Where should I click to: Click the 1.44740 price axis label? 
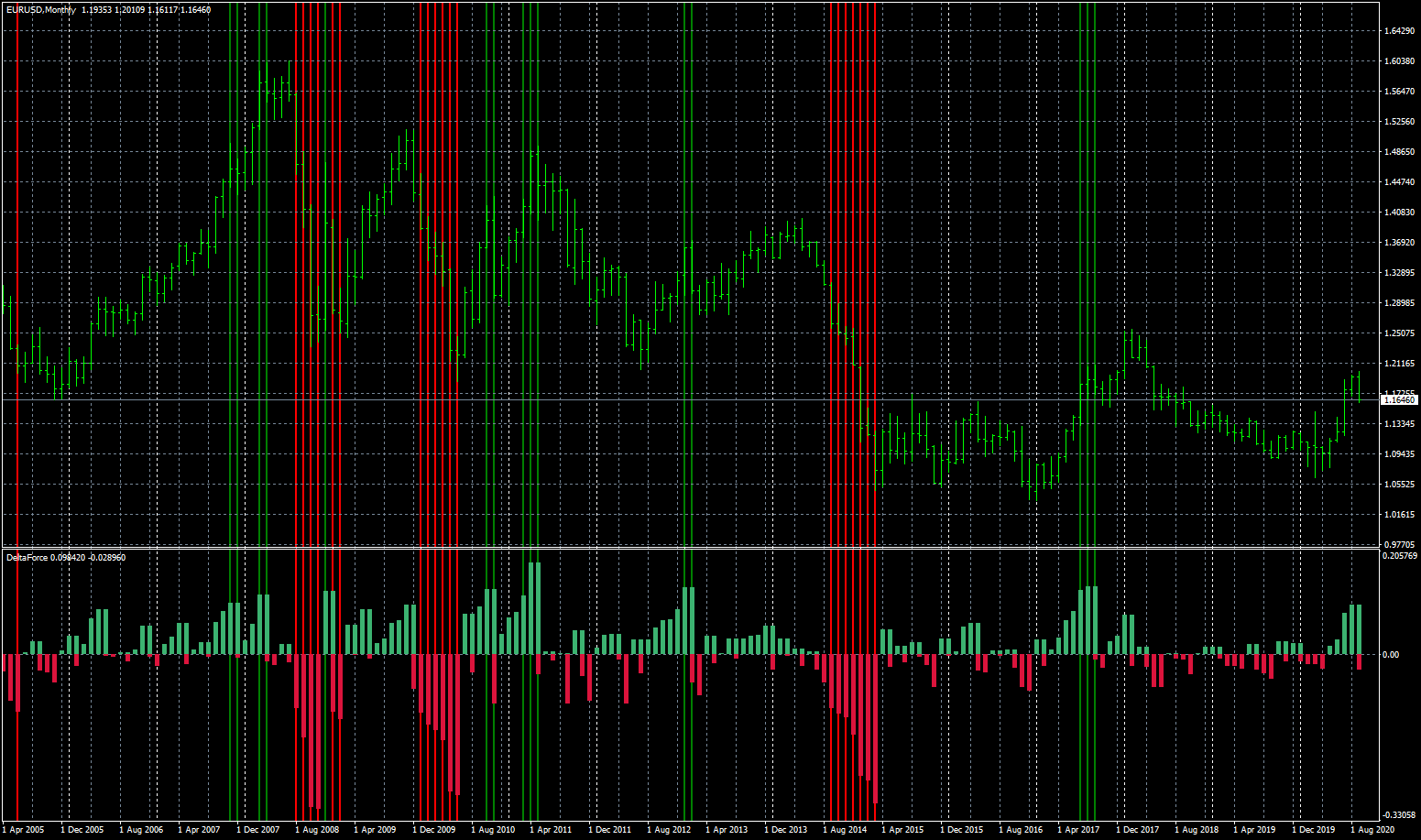click(1398, 182)
